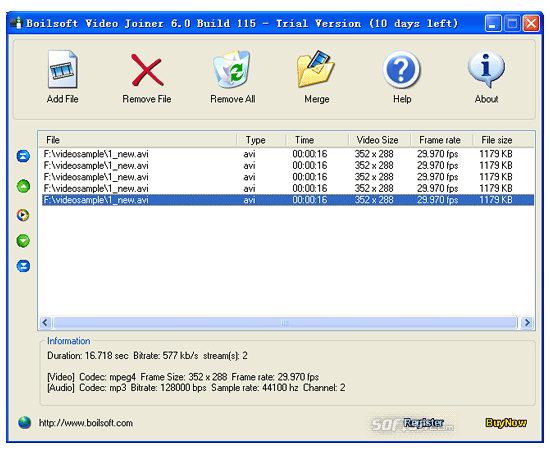Click the app icon in title bar

[x=16, y=23]
